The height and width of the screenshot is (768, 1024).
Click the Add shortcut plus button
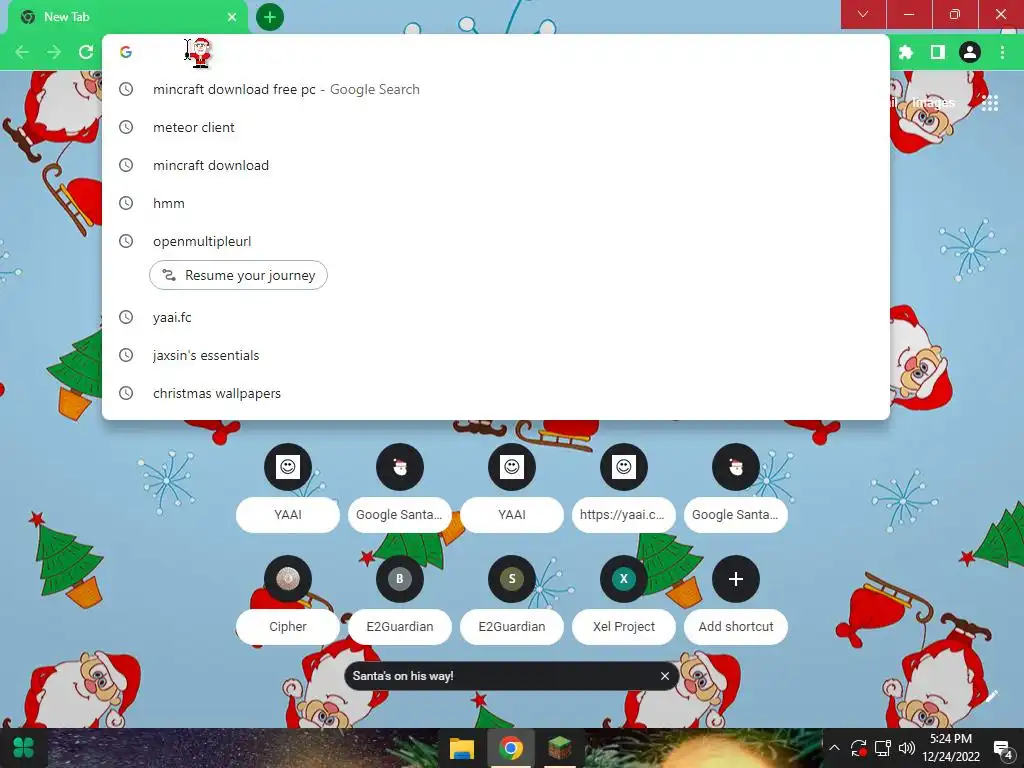coord(736,579)
